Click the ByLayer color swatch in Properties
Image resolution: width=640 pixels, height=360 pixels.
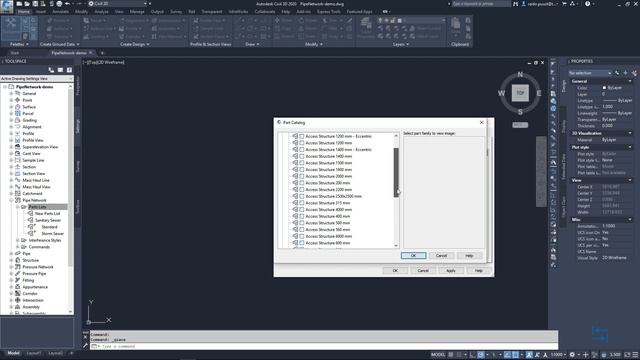pos(604,88)
